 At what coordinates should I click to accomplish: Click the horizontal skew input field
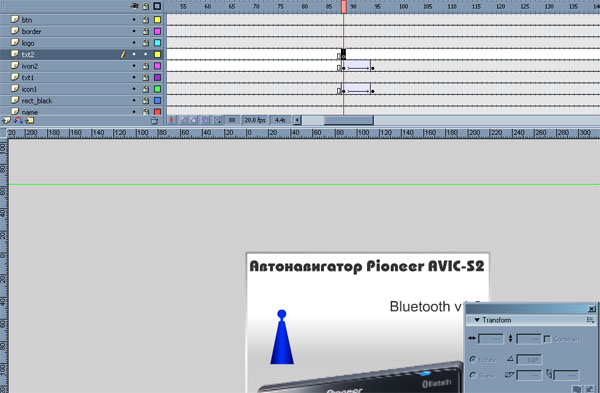[x=528, y=375]
